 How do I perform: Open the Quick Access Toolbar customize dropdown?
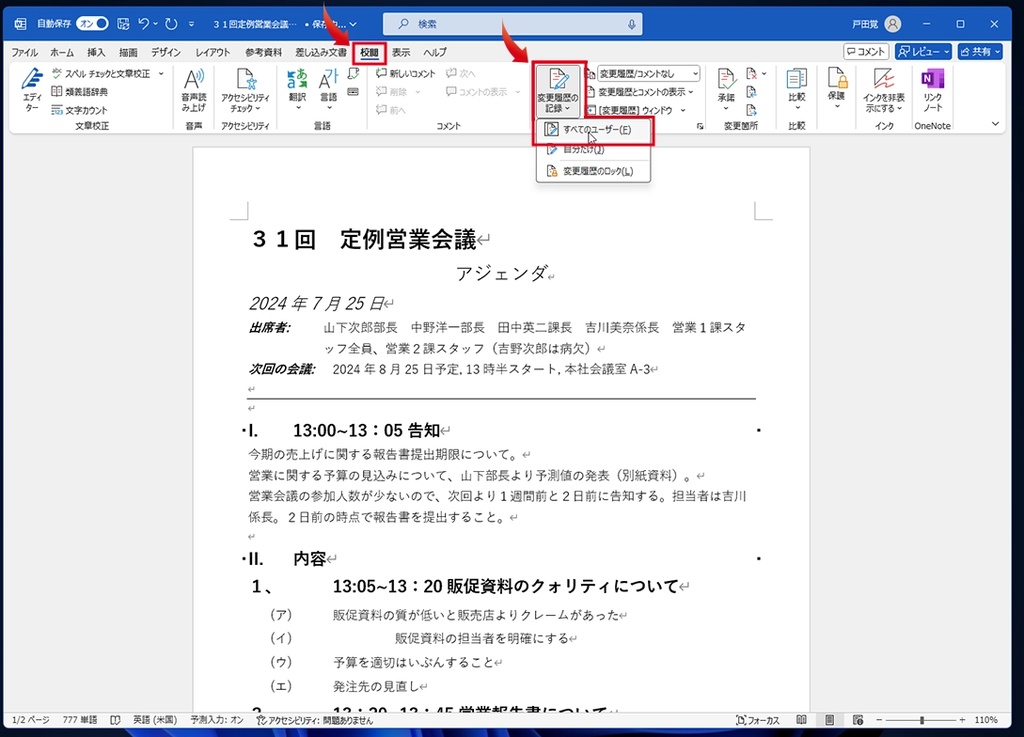(191, 24)
